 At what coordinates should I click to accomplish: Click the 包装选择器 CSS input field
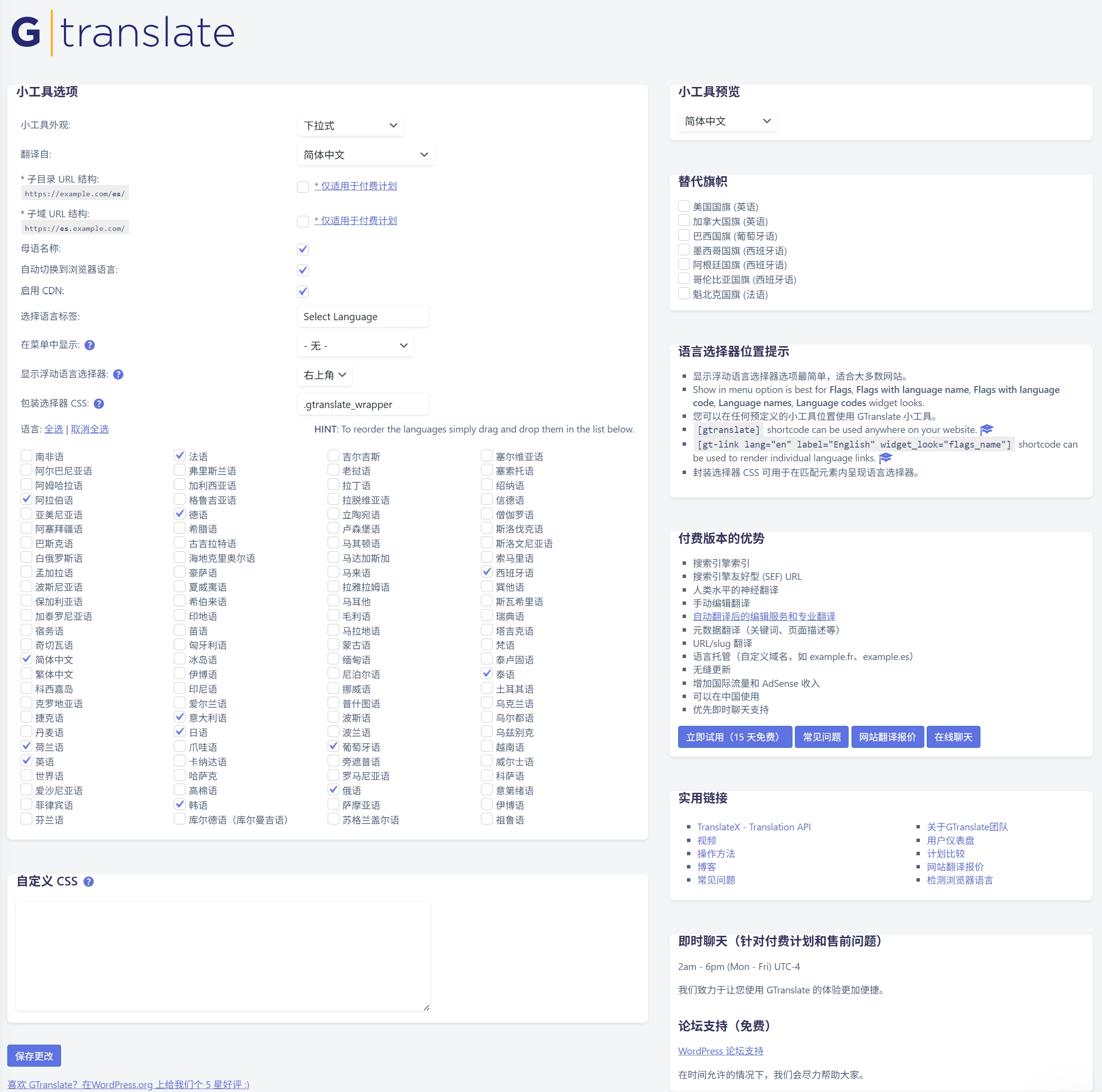pos(363,404)
